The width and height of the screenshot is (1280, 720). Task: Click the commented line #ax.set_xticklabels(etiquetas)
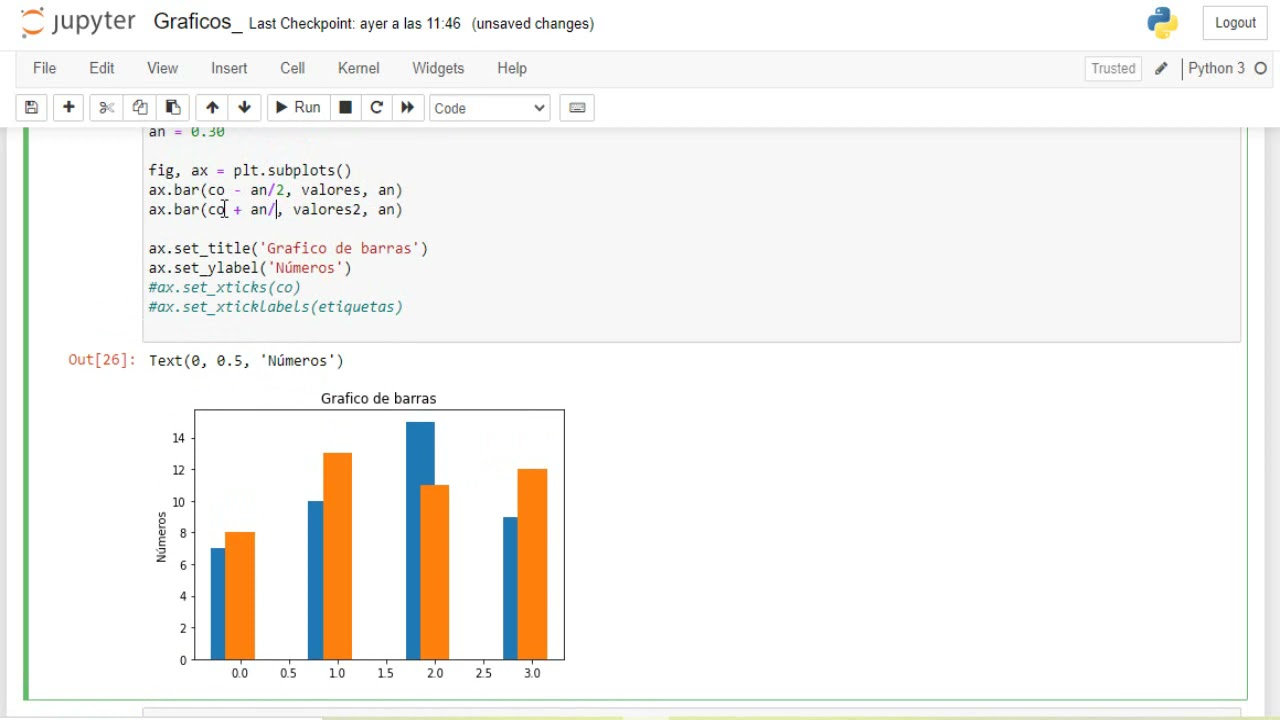pyautogui.click(x=275, y=307)
